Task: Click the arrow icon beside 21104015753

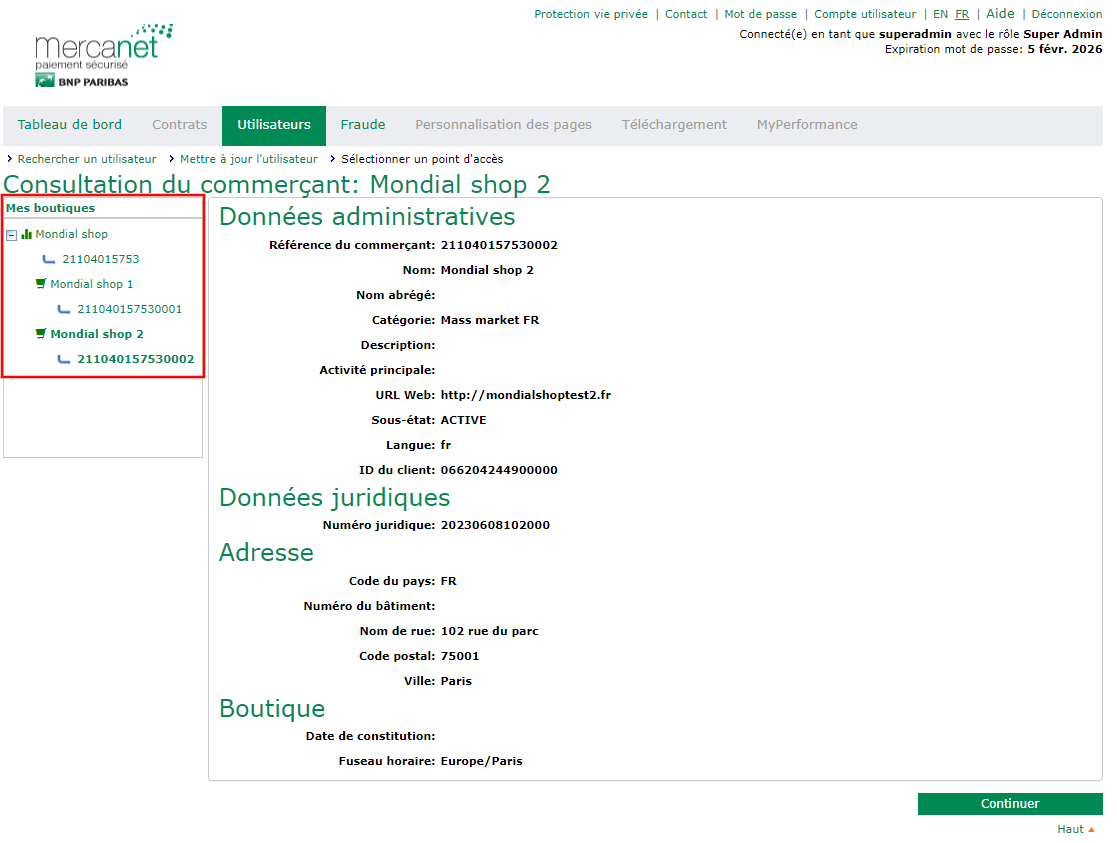Action: pos(49,259)
